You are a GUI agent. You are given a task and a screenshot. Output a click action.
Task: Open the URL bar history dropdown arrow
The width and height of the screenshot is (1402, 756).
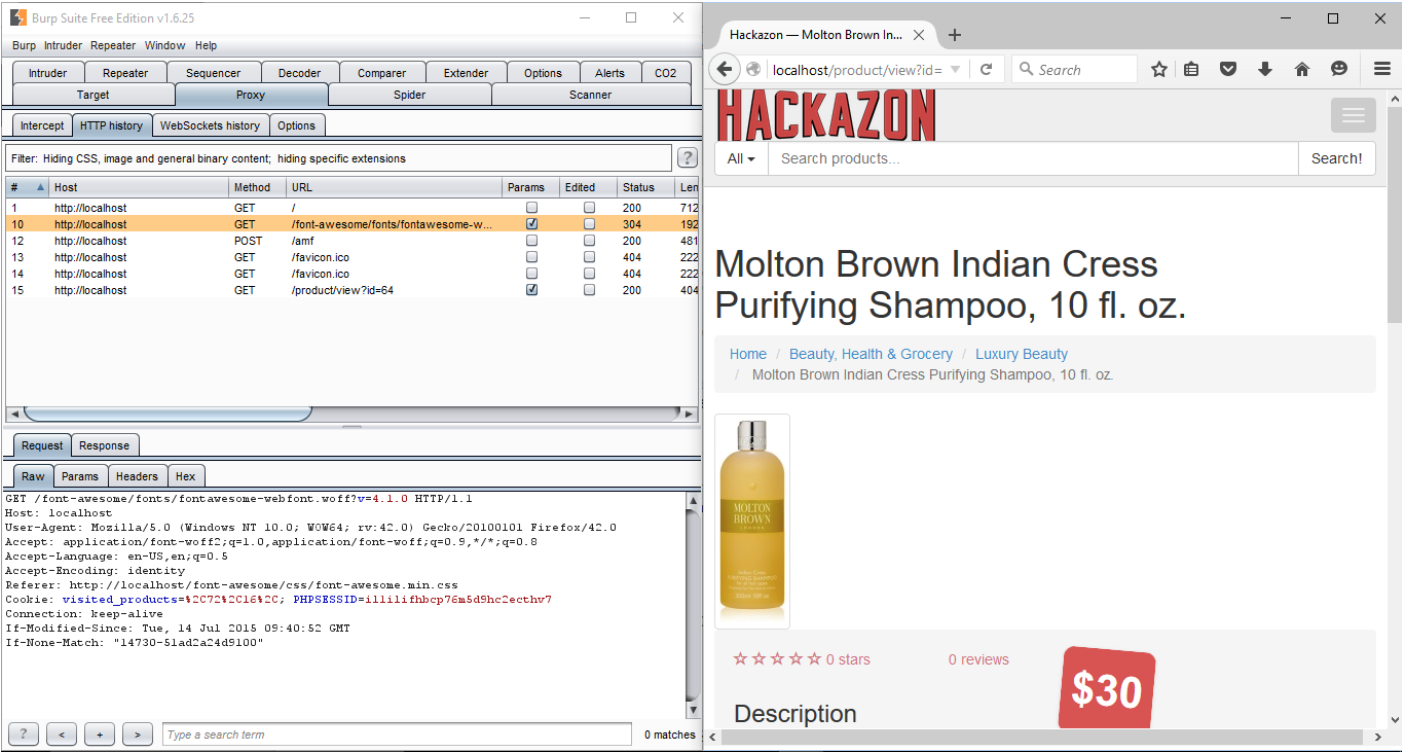tap(955, 69)
